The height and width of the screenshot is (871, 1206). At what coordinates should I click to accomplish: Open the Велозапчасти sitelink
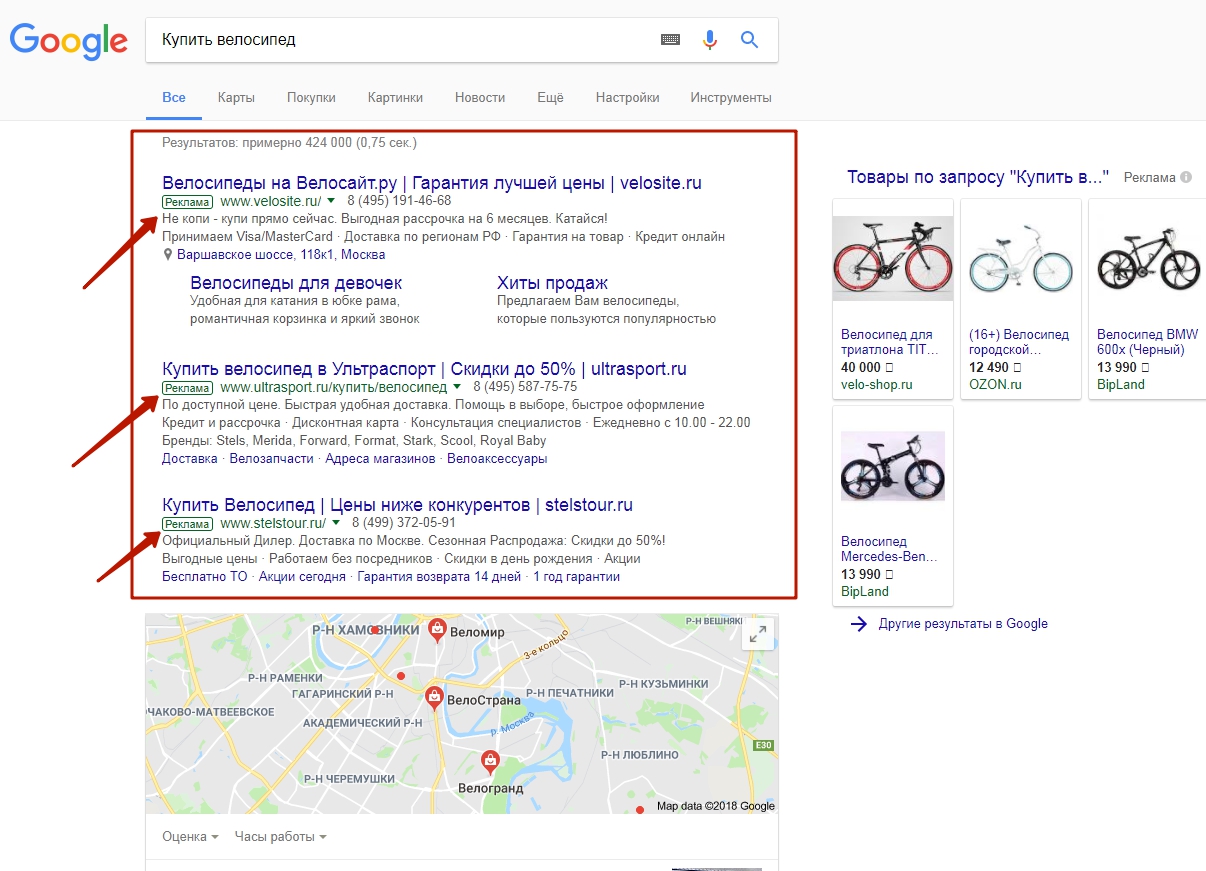tap(272, 459)
